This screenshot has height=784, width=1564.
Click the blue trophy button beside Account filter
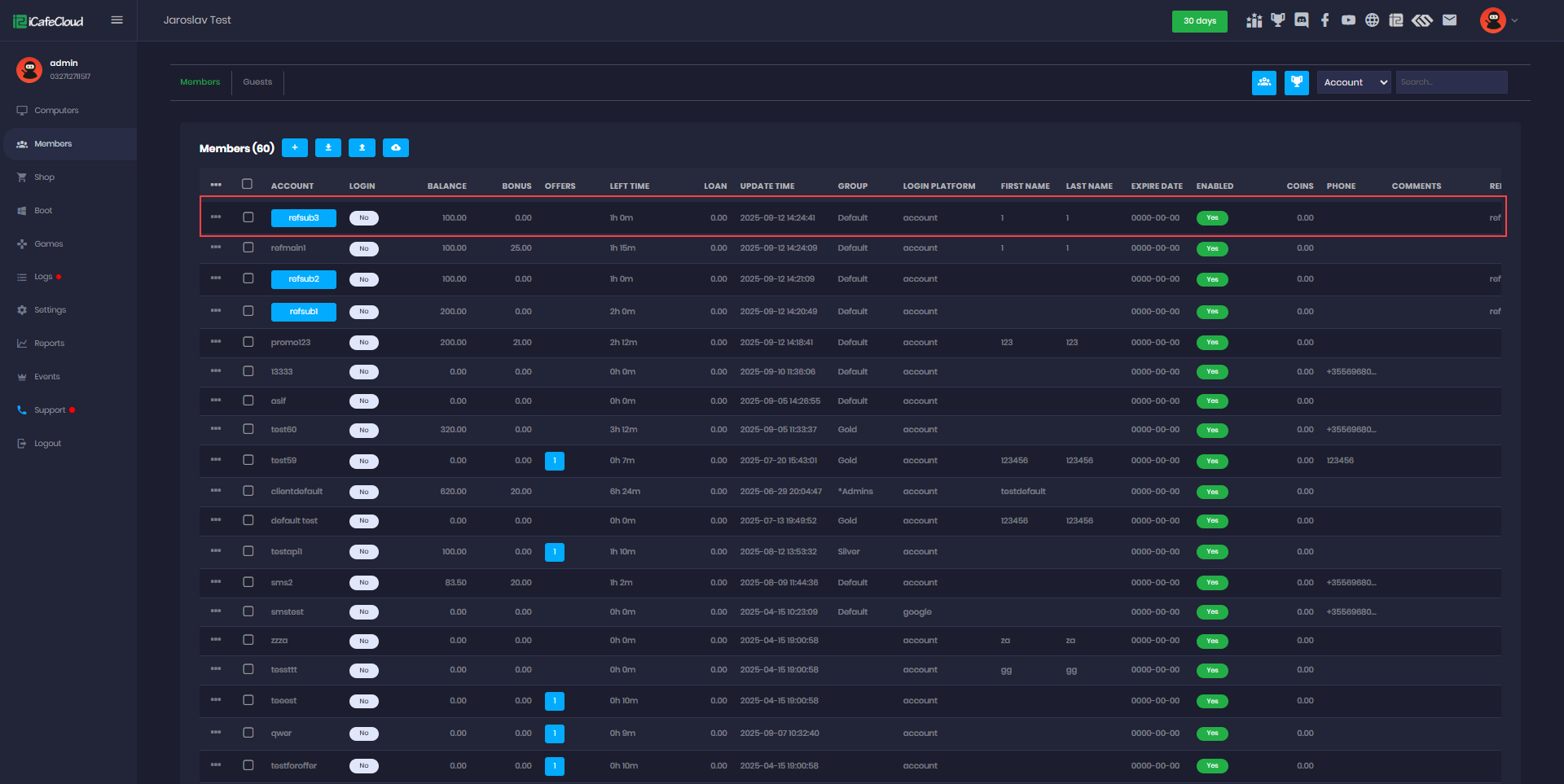coord(1296,82)
